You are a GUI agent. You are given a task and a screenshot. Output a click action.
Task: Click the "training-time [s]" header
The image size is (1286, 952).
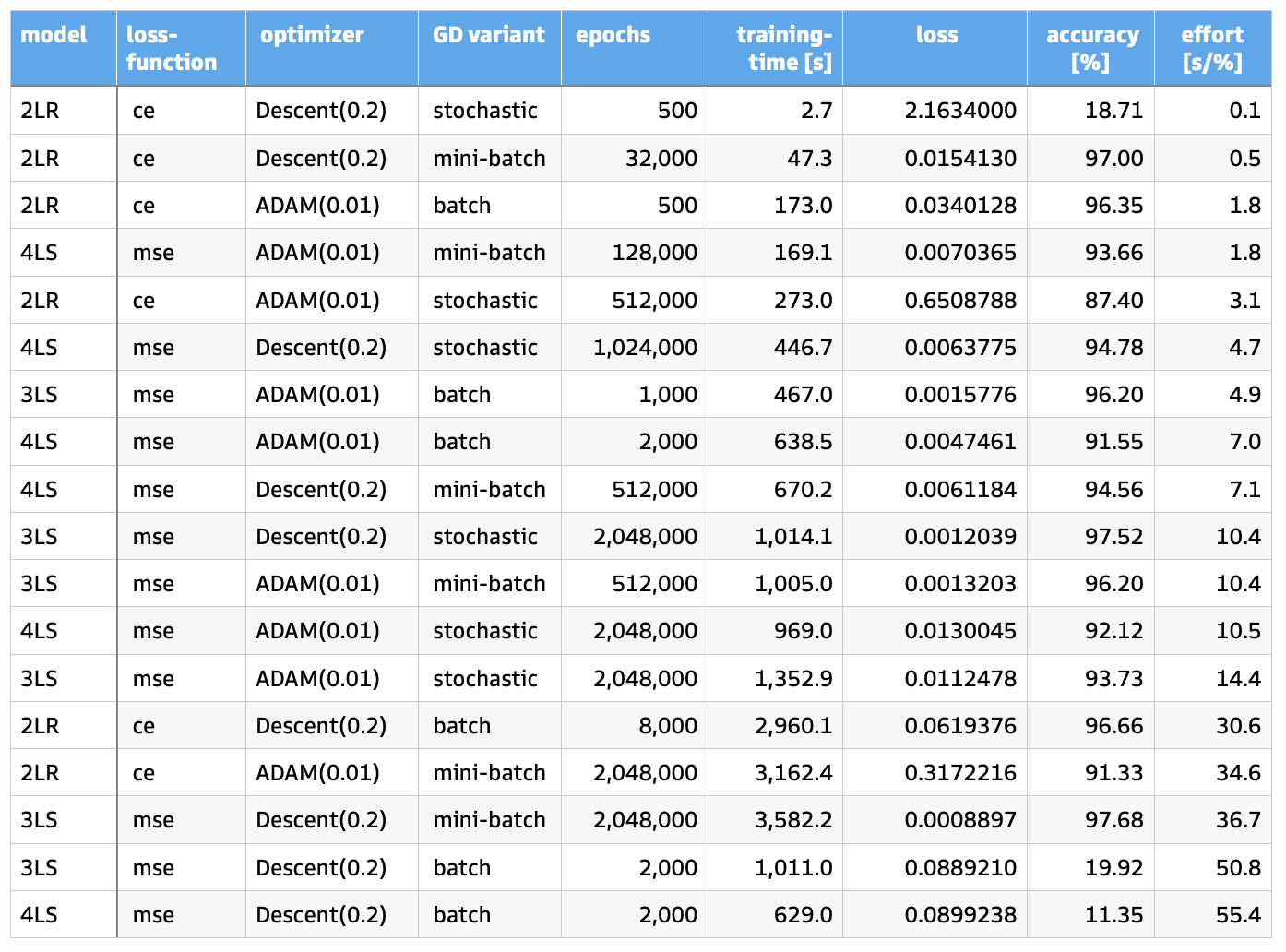pyautogui.click(x=783, y=49)
